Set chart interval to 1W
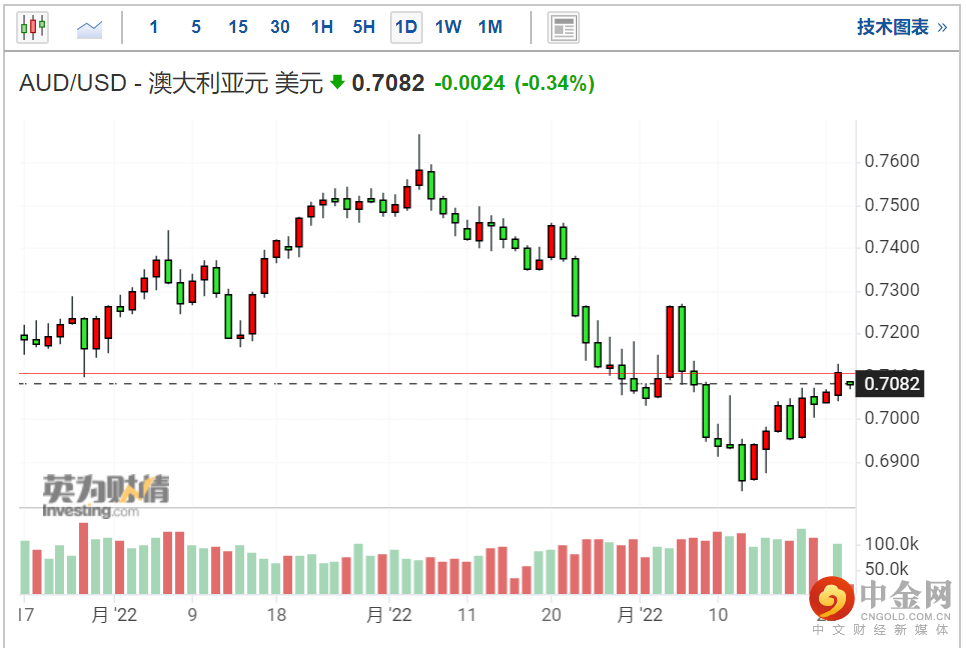This screenshot has width=966, height=648. point(448,27)
